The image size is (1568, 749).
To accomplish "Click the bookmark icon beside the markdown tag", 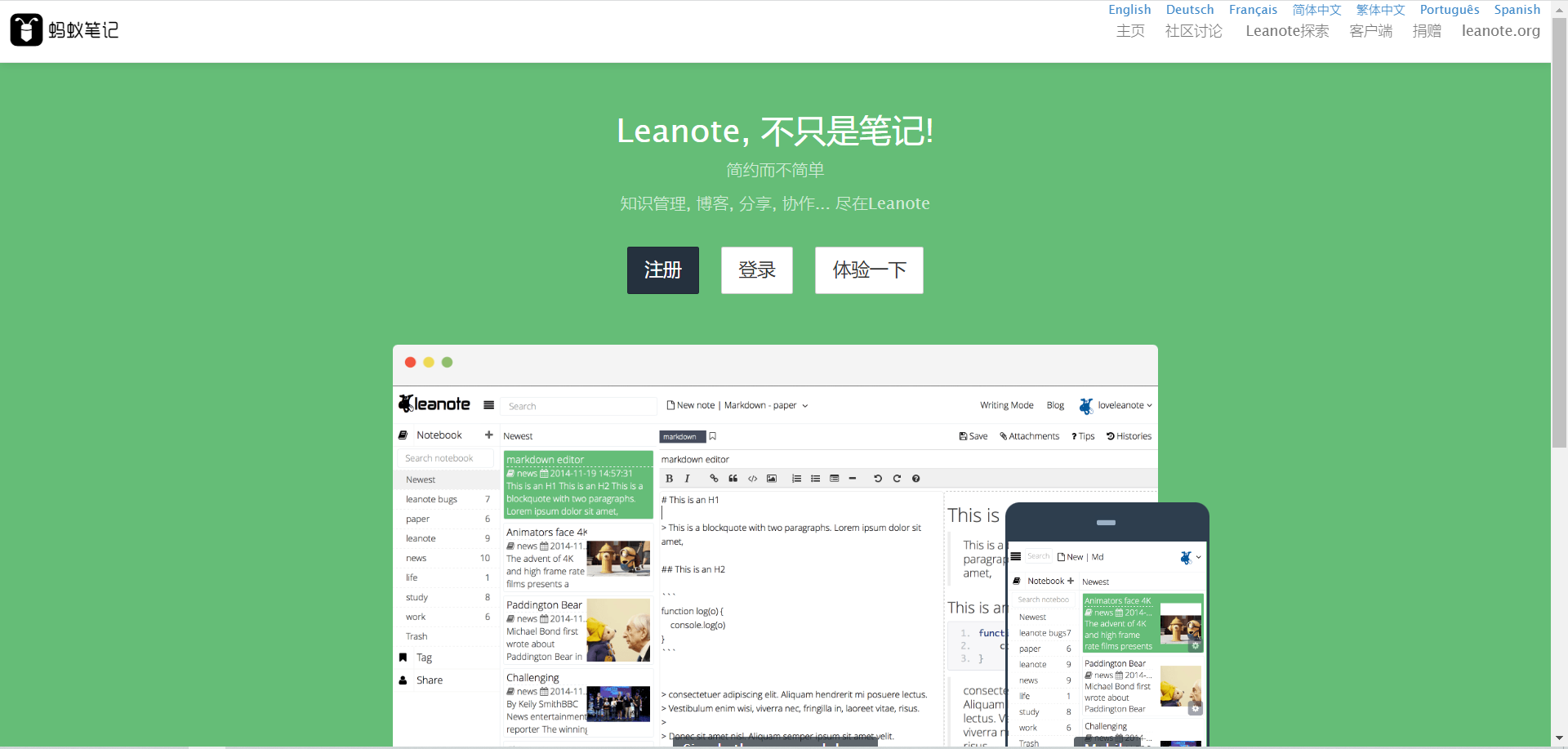I will pos(712,436).
